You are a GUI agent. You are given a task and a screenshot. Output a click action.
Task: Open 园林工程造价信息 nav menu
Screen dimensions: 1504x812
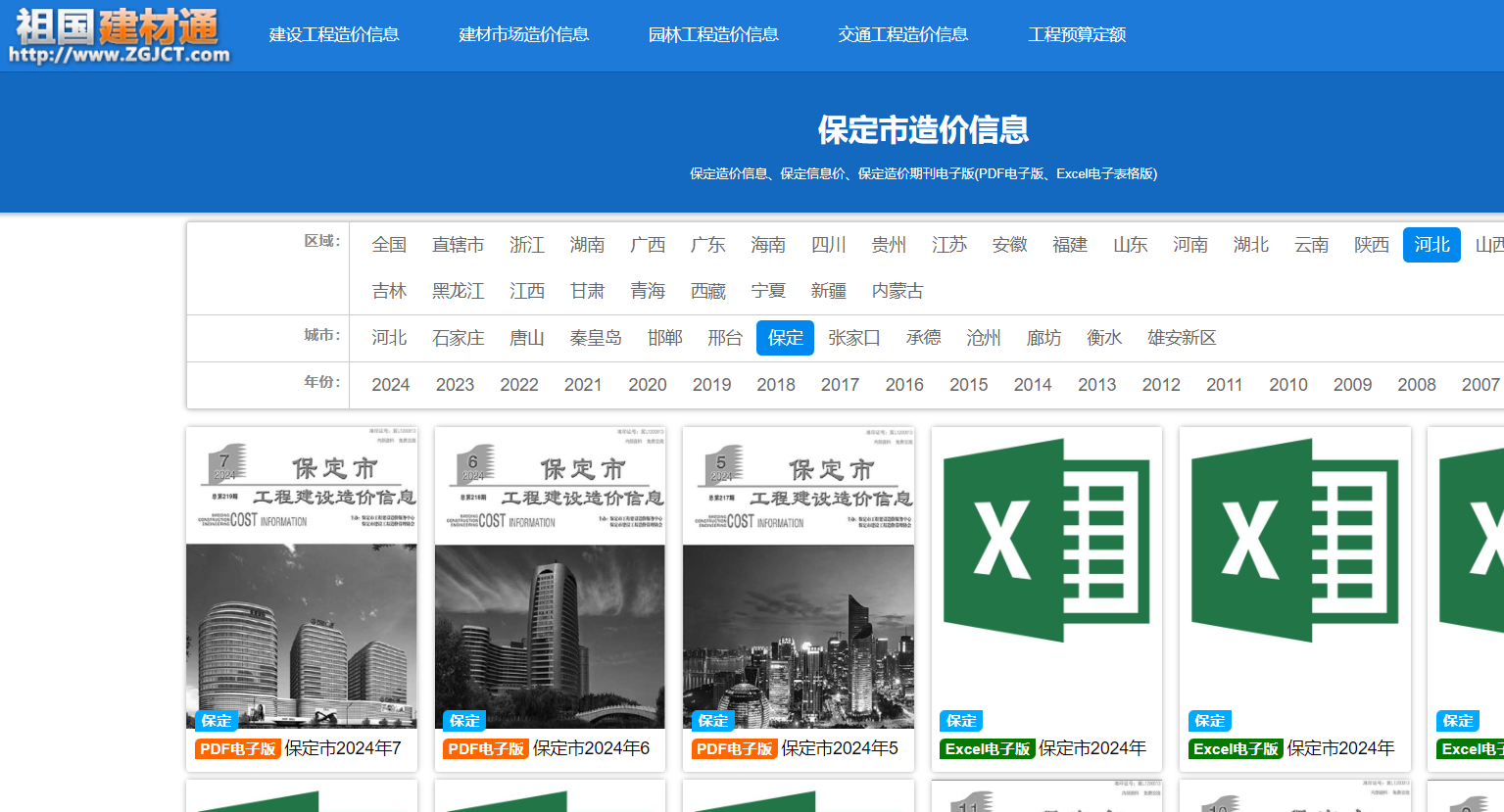[x=713, y=35]
